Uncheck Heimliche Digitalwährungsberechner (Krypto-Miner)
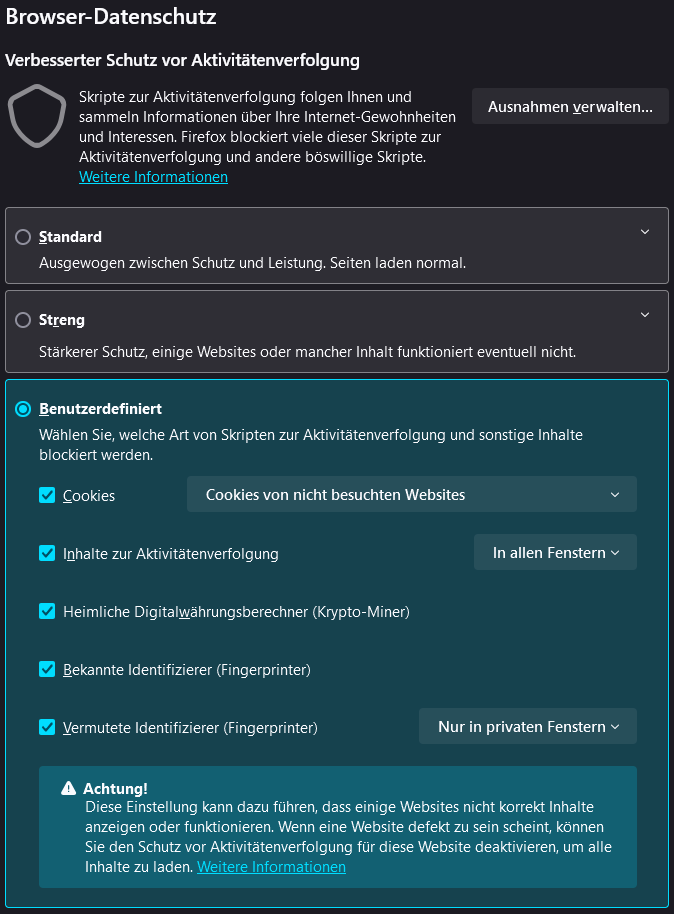 46,610
